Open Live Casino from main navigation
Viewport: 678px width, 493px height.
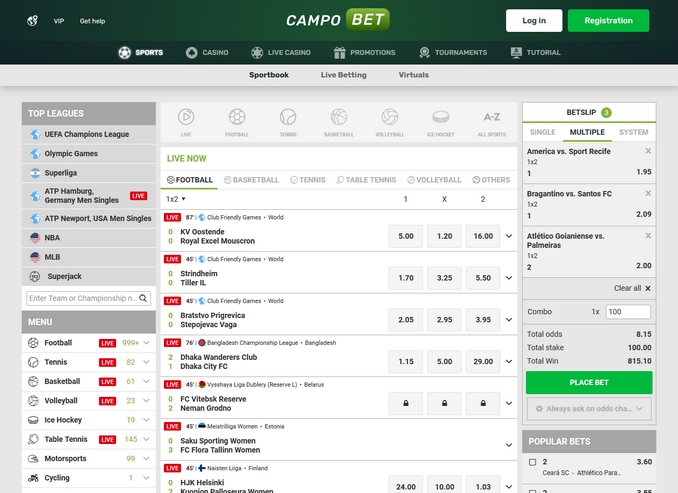281,52
